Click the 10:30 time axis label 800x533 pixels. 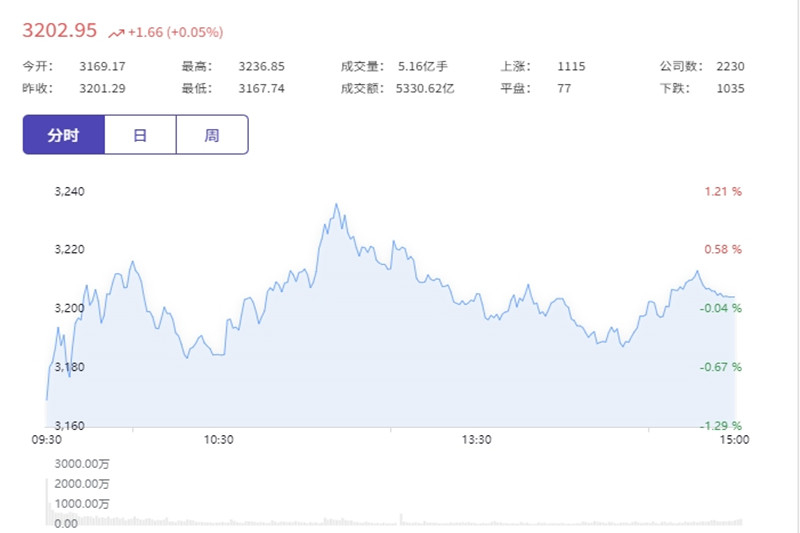[x=218, y=439]
